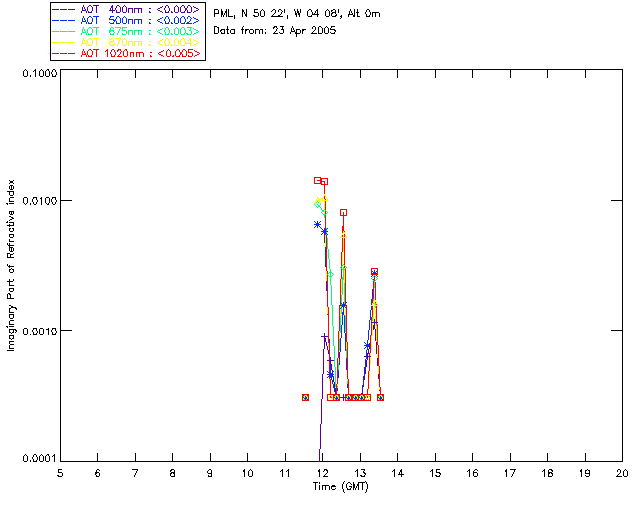Click the purple dashed line sample in legend

(64, 9)
